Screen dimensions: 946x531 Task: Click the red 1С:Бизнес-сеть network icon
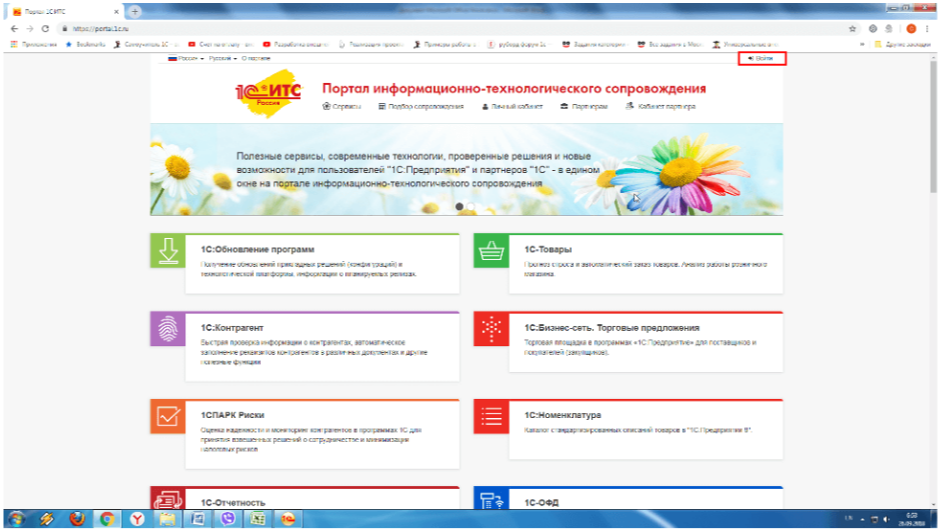(491, 330)
